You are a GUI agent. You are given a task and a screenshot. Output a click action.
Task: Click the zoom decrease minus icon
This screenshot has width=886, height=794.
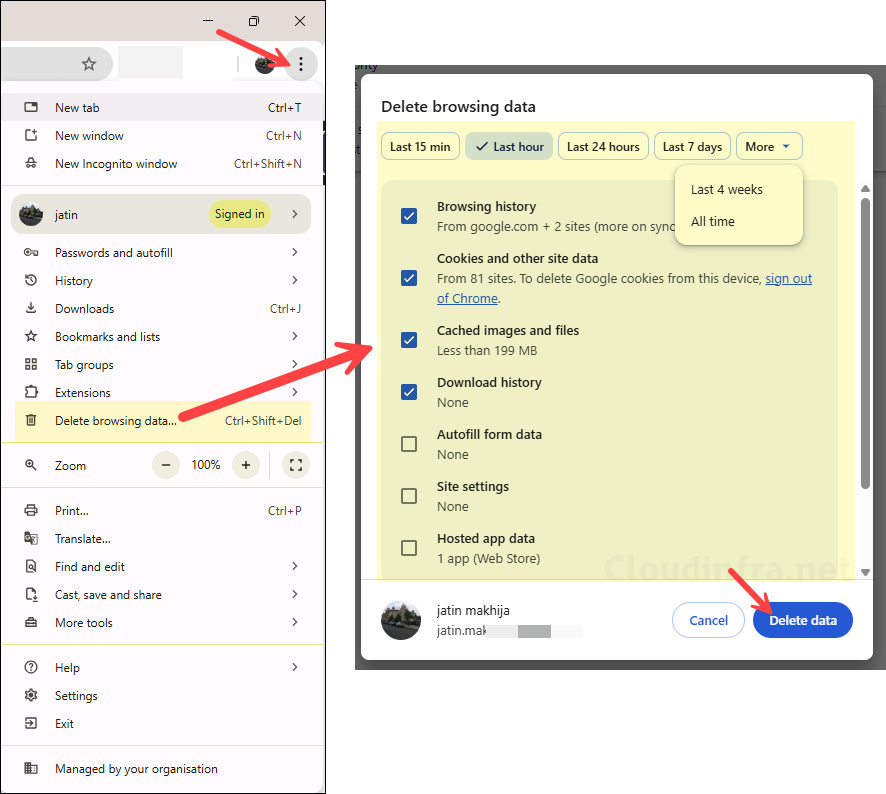click(x=165, y=464)
